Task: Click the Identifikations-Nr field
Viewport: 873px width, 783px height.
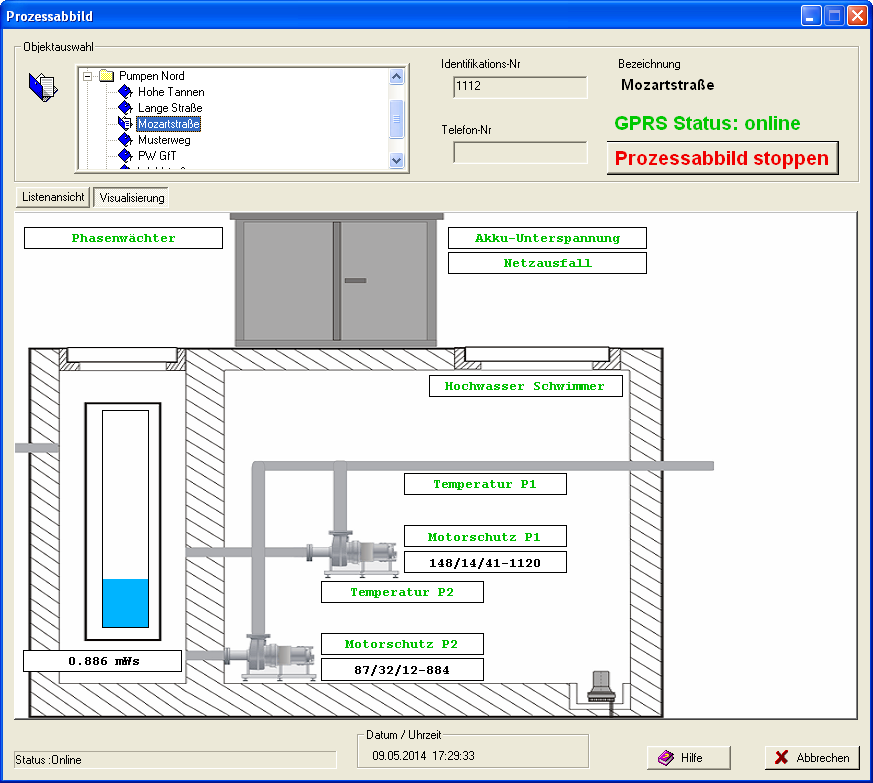Action: (519, 87)
